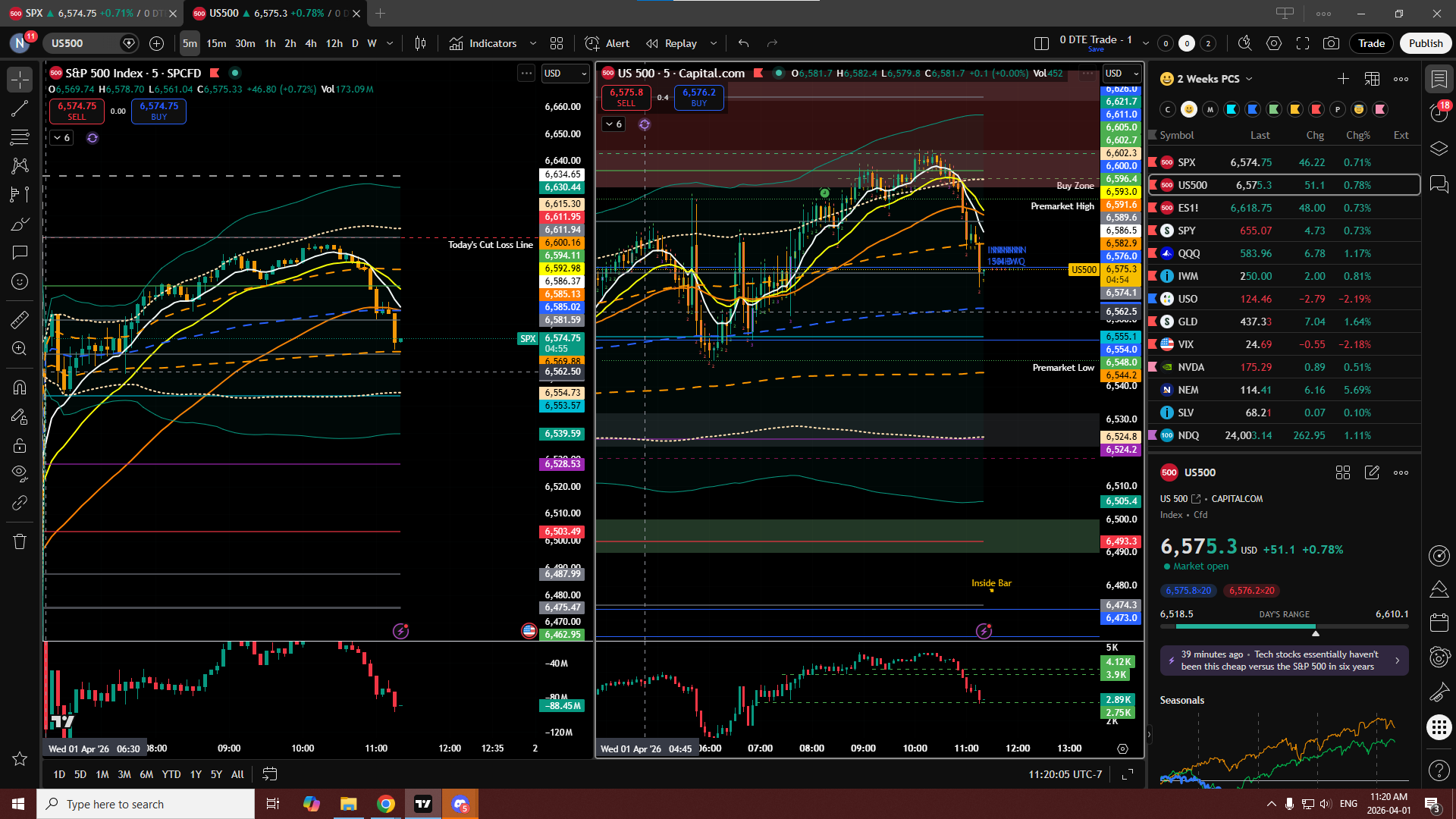Take a chart snapshot with camera icon
This screenshot has height=819, width=1456.
pos(1331,43)
